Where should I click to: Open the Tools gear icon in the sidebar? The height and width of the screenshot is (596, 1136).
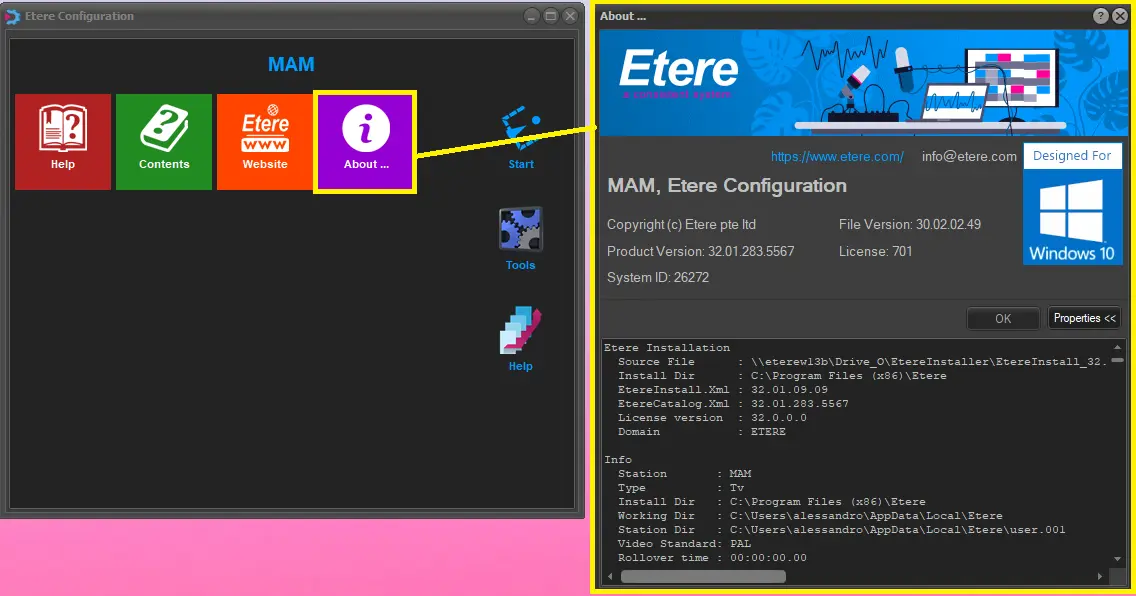point(520,237)
